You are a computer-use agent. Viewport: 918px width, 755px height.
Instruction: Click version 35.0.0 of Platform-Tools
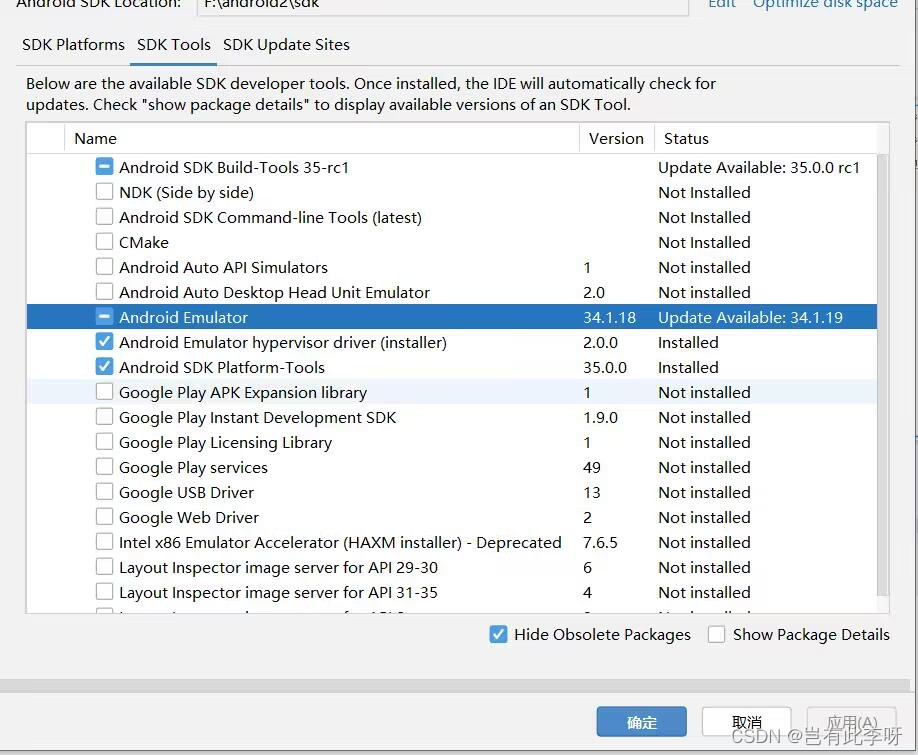tap(605, 367)
